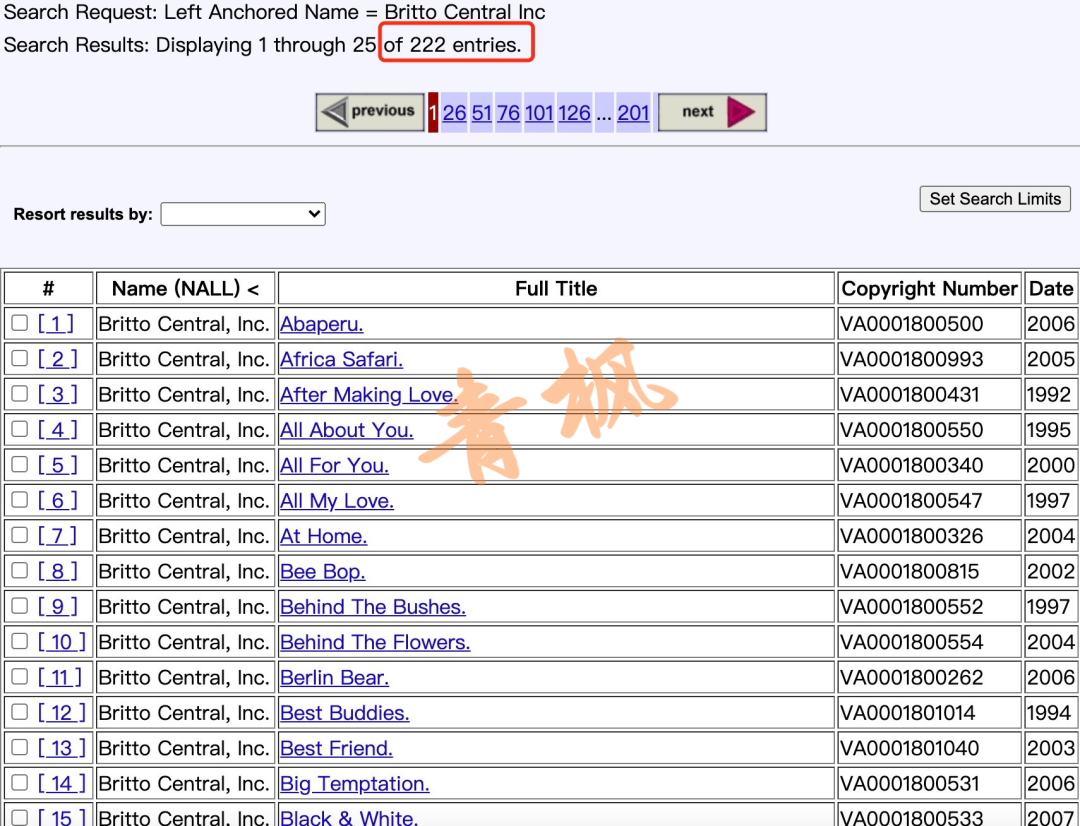
Task: Click entry number link [ 10 ]
Action: tap(61, 641)
